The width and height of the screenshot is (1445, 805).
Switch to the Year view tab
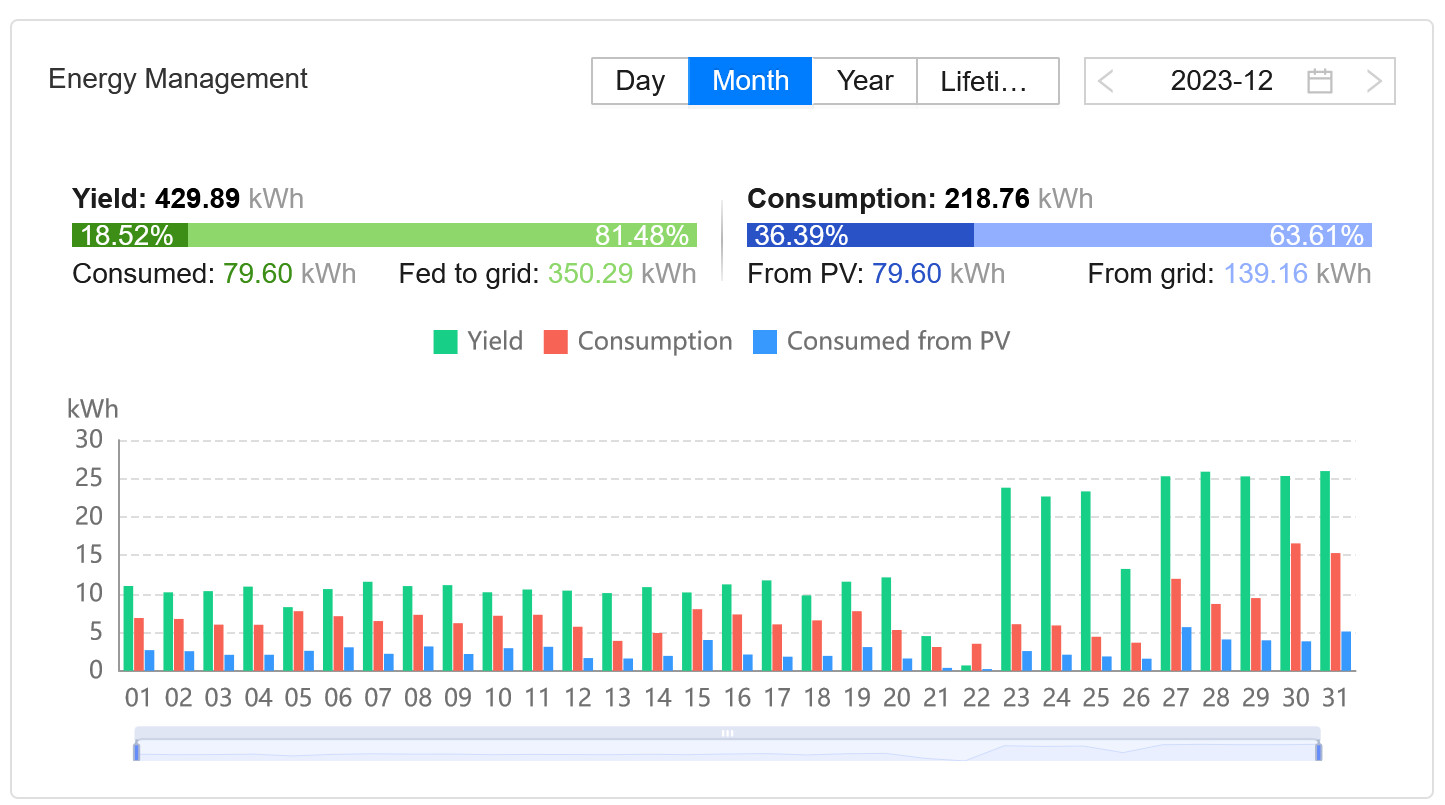click(x=863, y=81)
